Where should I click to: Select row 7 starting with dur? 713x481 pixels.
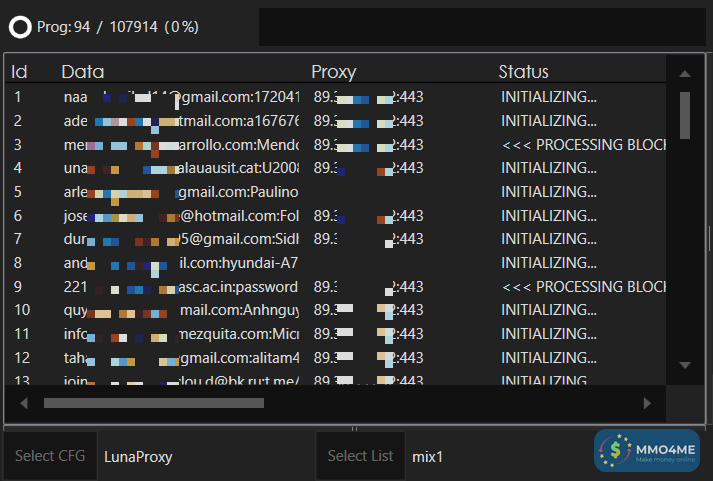coord(335,239)
